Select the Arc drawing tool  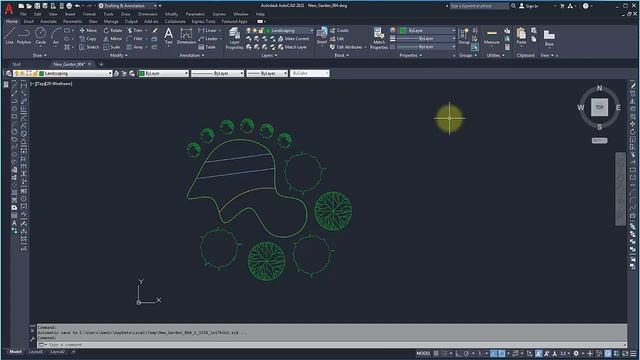click(56, 36)
